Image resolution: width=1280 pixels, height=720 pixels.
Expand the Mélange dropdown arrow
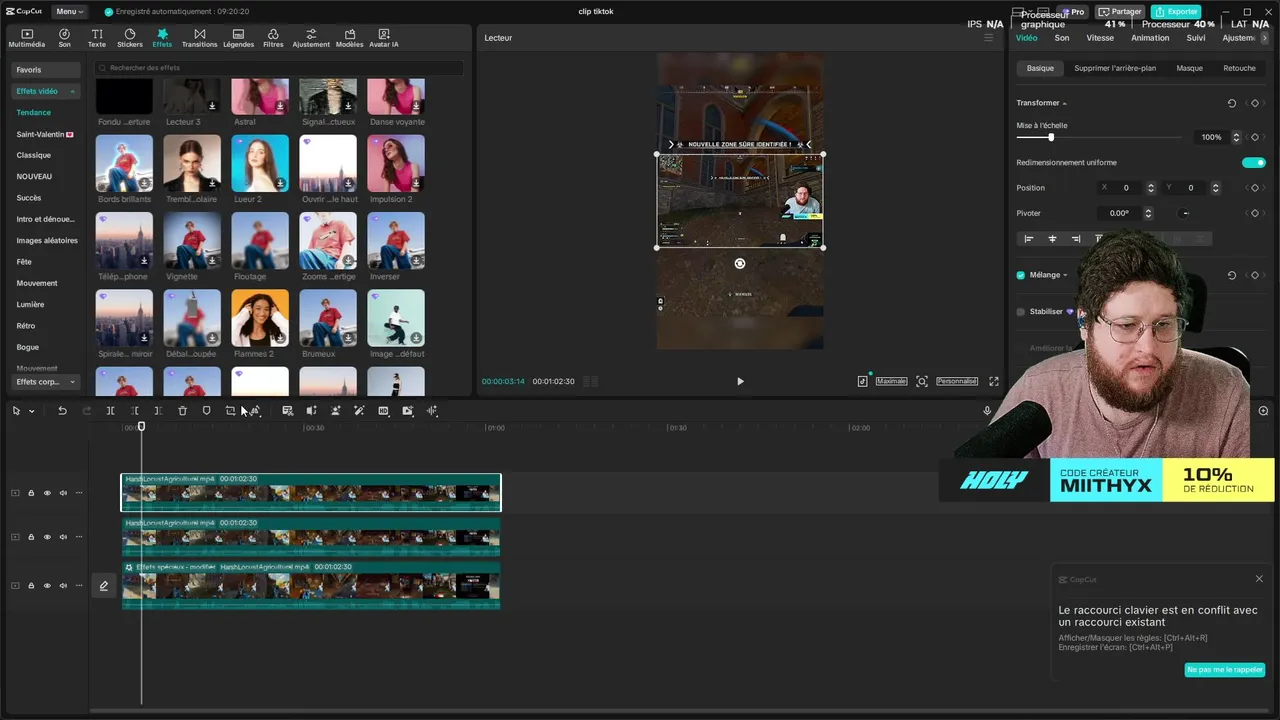(1065, 275)
